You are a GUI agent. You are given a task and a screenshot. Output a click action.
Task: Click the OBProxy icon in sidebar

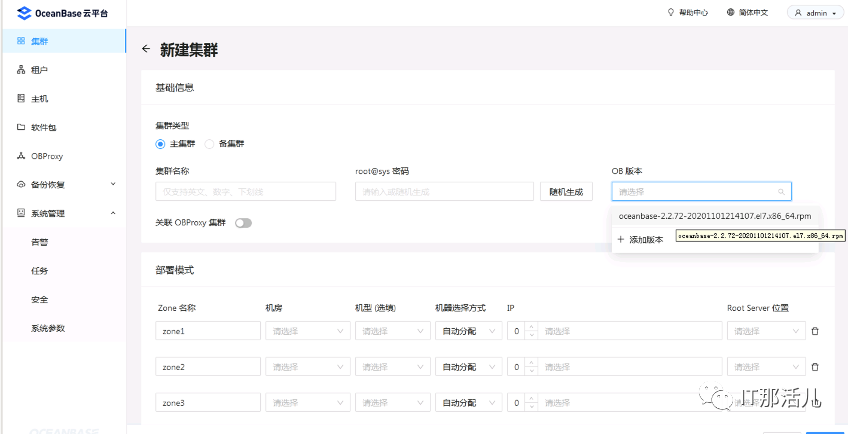[x=21, y=156]
